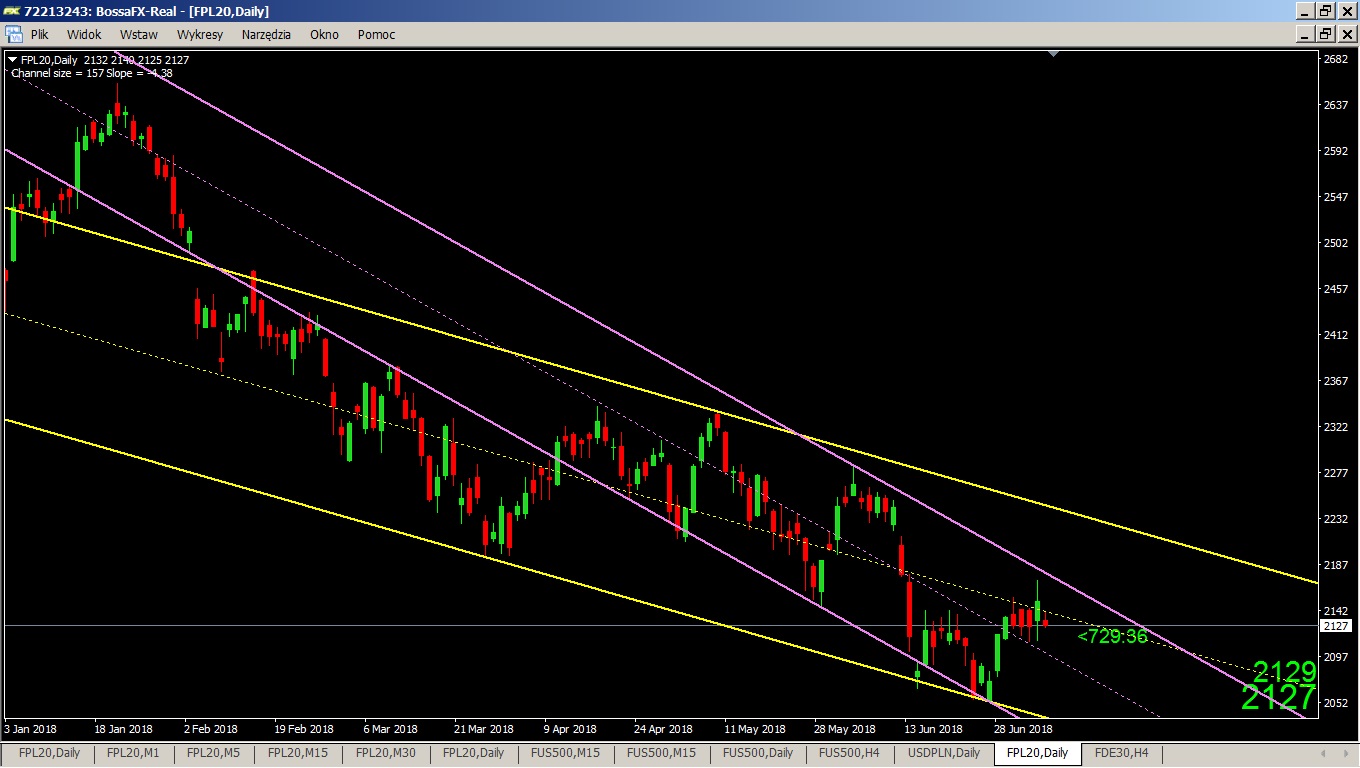
Task: Click the 2052 price axis label
Action: 1336,703
